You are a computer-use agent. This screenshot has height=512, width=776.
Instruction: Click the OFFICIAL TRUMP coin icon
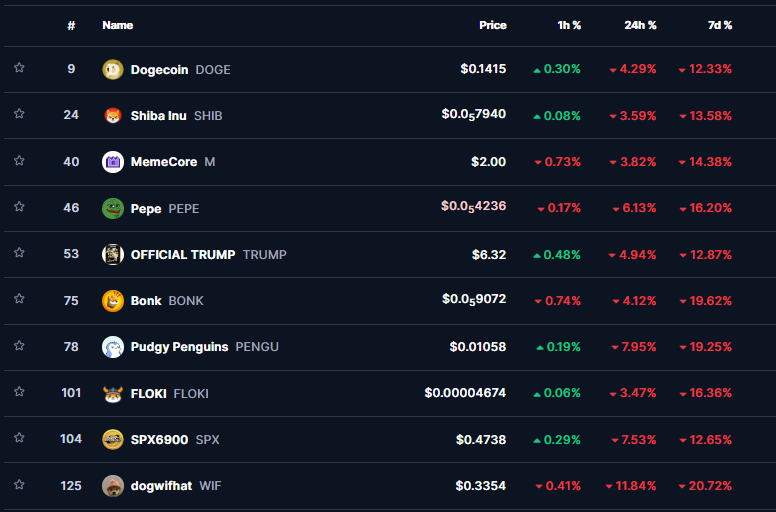[x=113, y=254]
